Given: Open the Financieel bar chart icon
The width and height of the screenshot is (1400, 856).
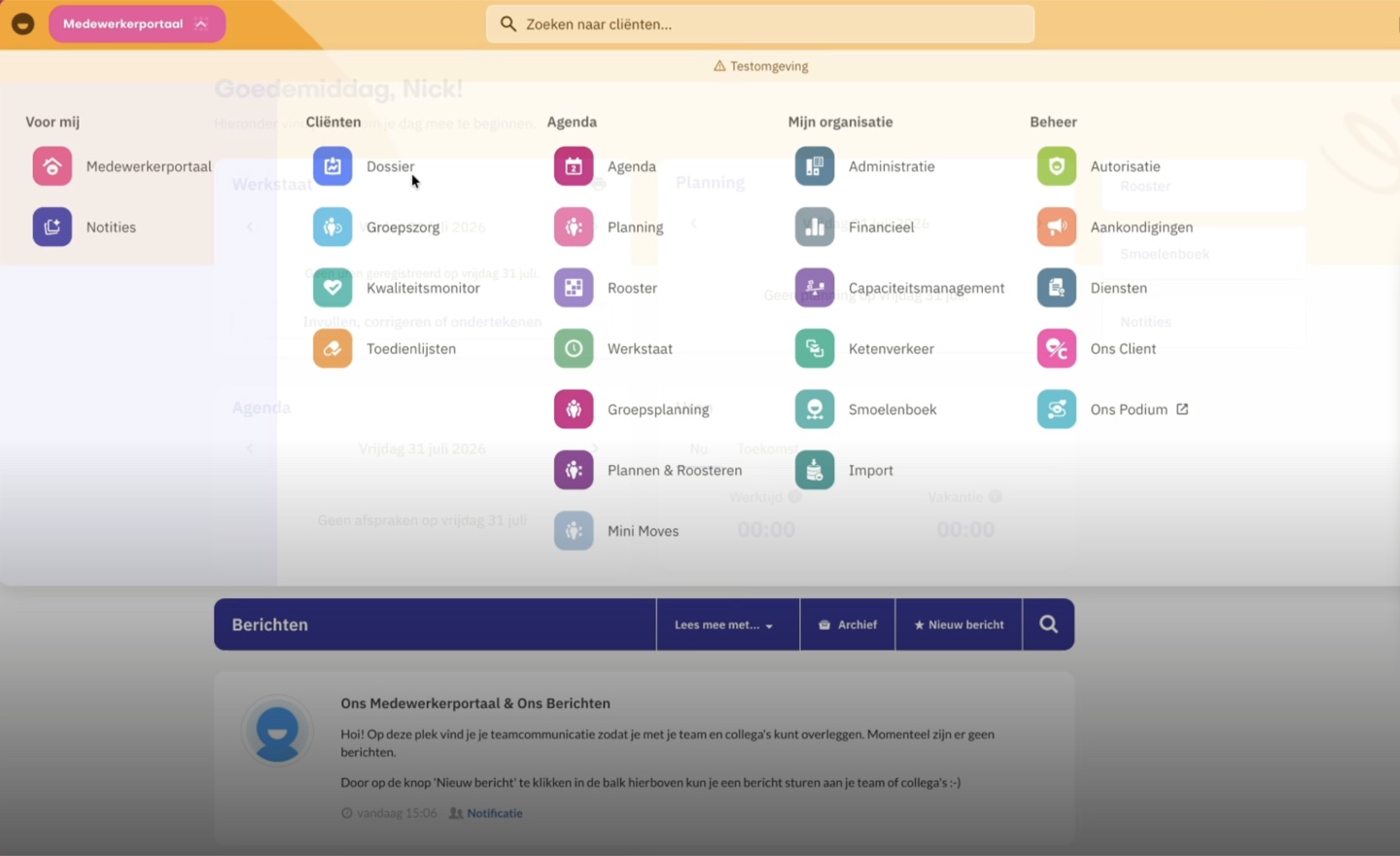Looking at the screenshot, I should pyautogui.click(x=815, y=227).
